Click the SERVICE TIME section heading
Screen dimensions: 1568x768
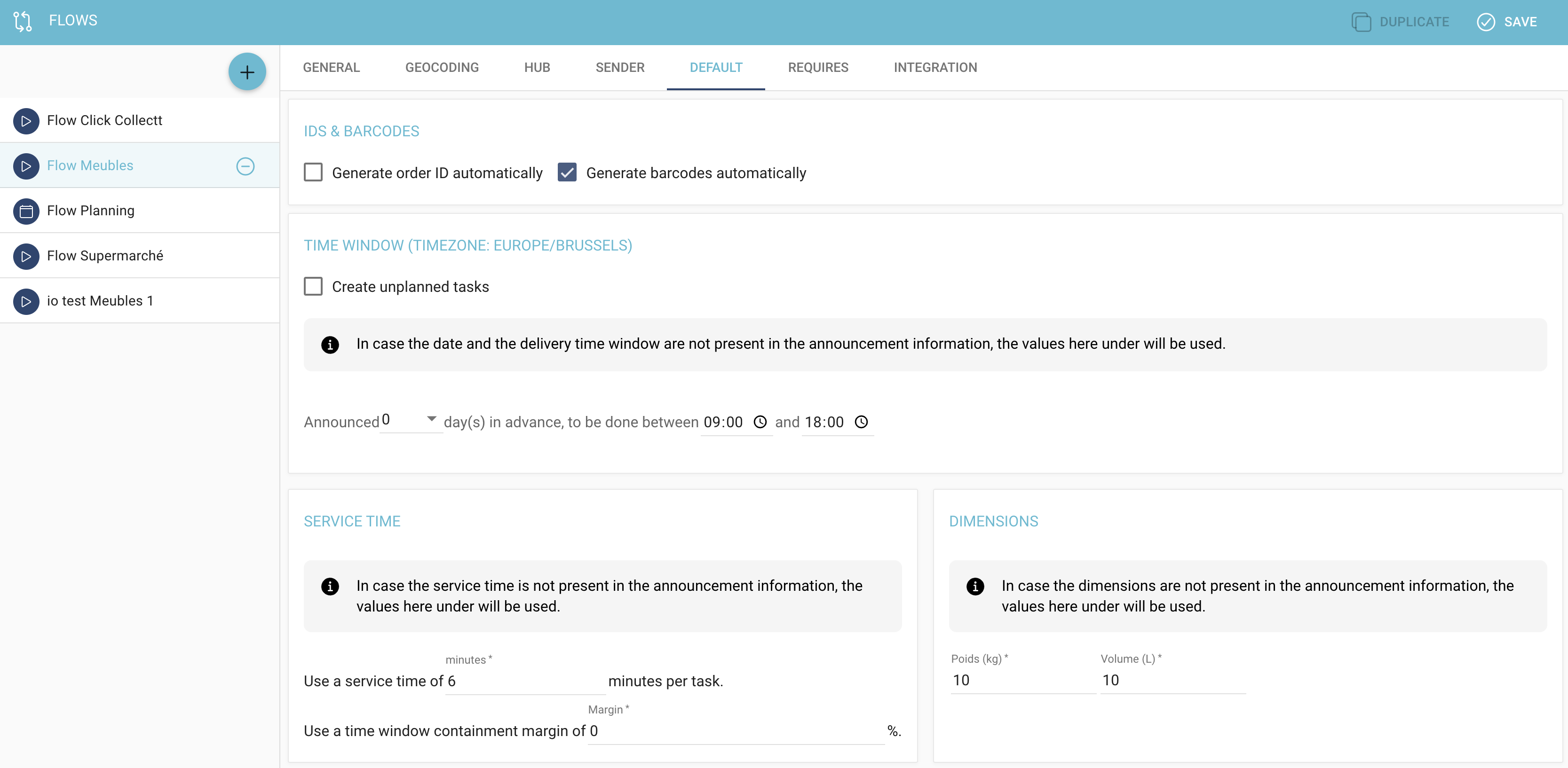pos(352,522)
